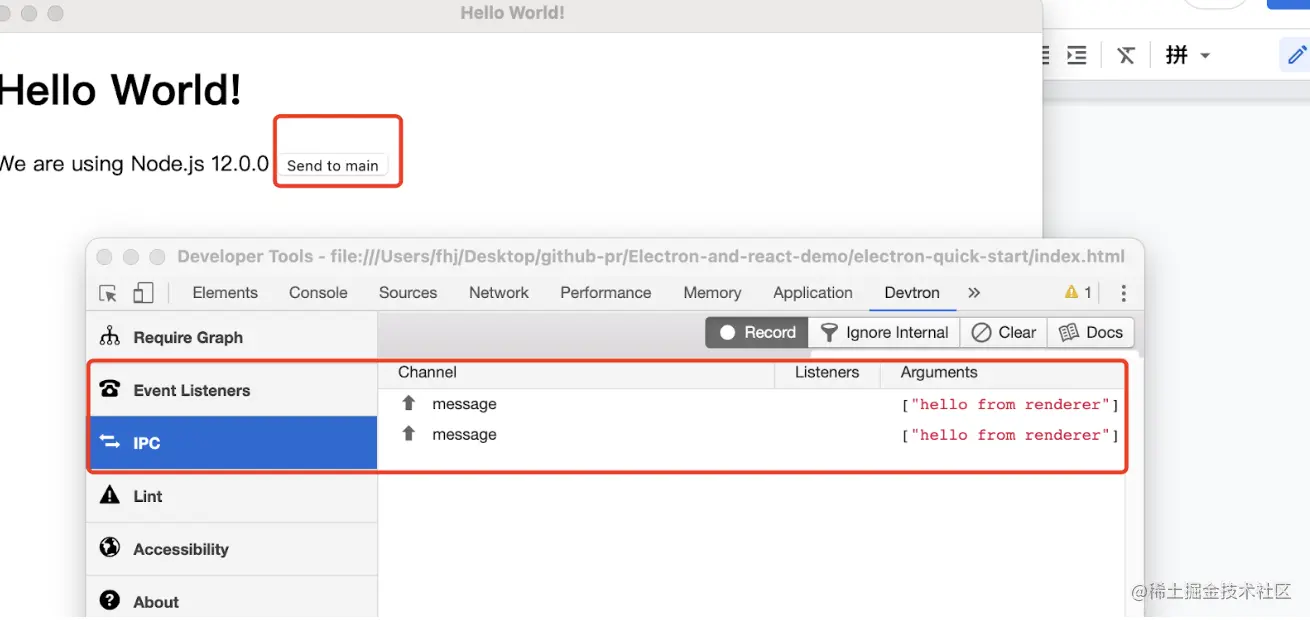Switch to the Memory tab
The width and height of the screenshot is (1310, 620).
click(x=712, y=293)
